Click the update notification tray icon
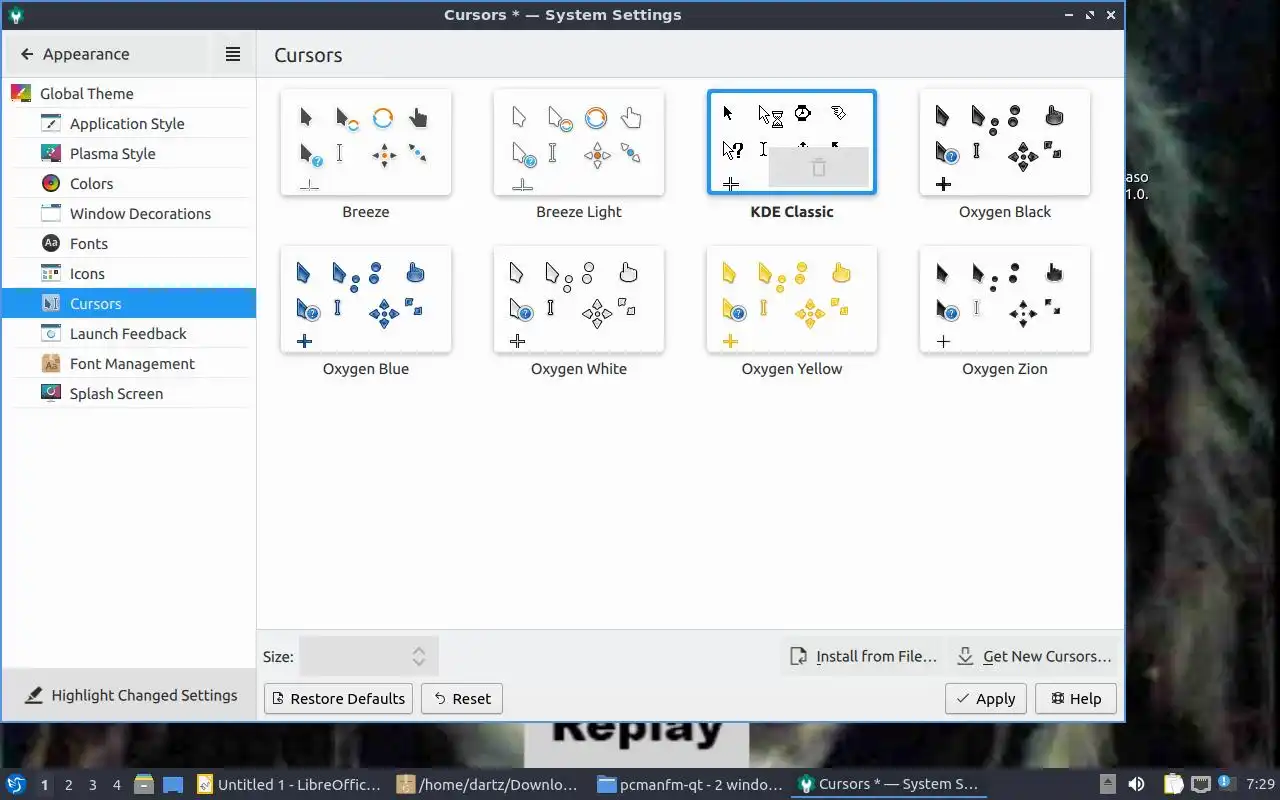Viewport: 1280px width, 800px height. tap(1224, 783)
